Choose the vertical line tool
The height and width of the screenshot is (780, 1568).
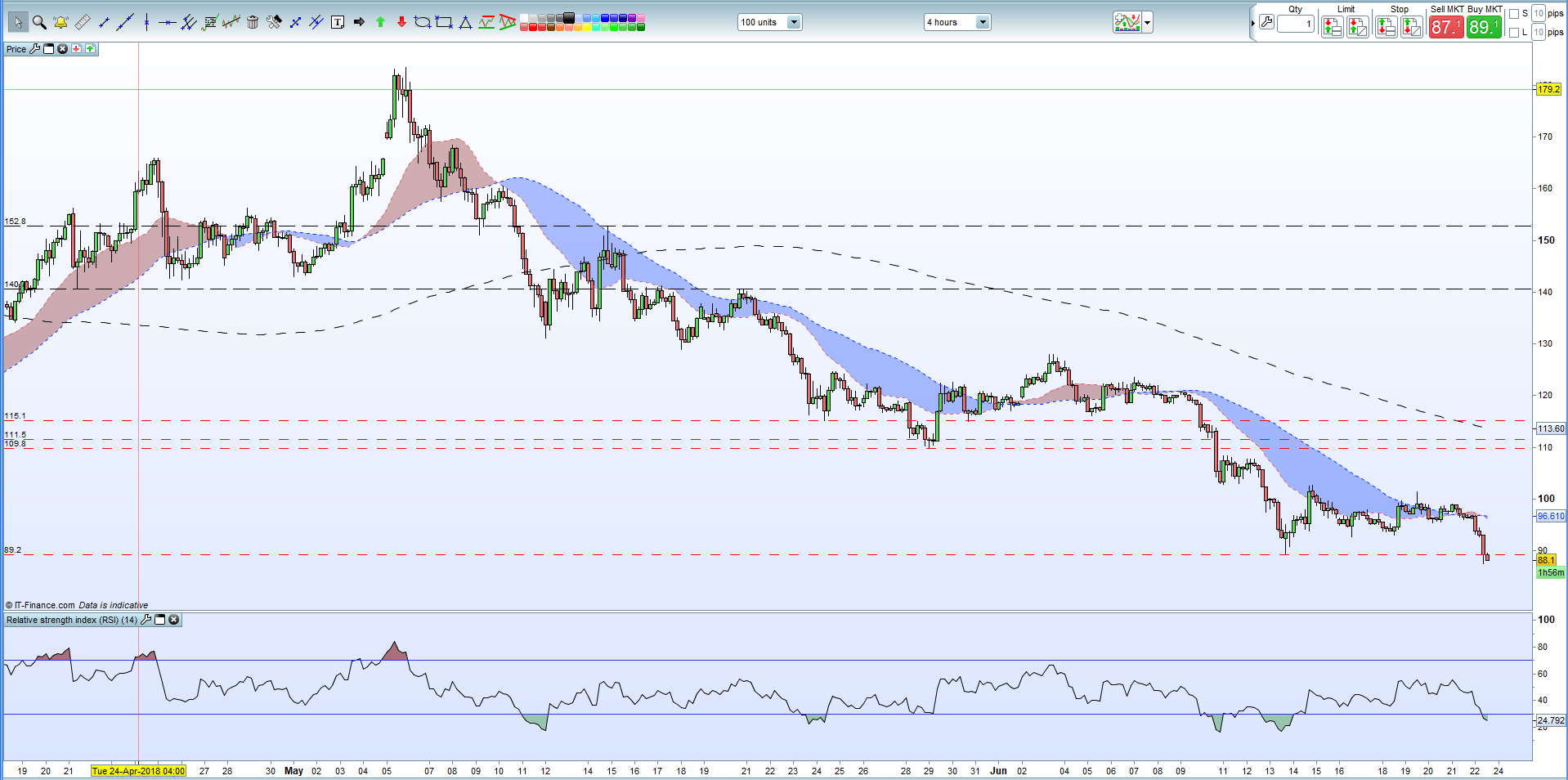pyautogui.click(x=146, y=22)
